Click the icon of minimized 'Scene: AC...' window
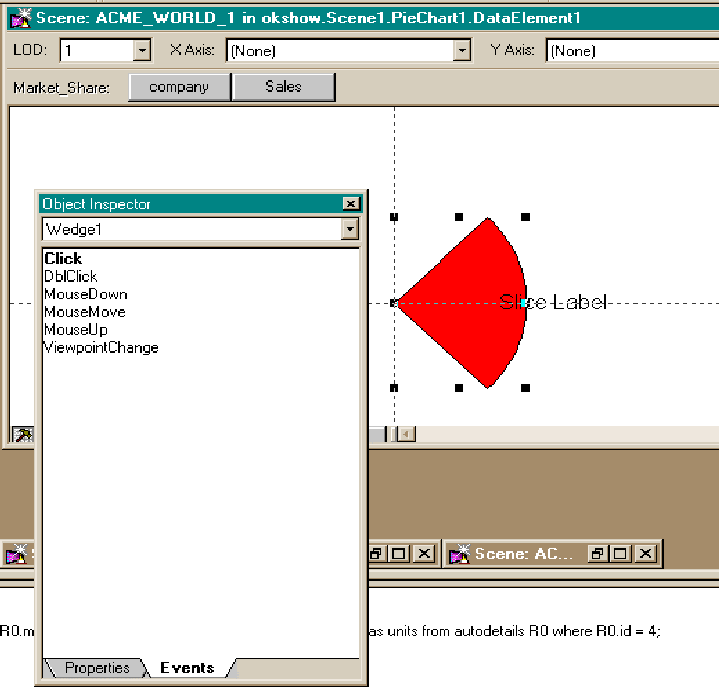This screenshot has width=719, height=687. (461, 553)
